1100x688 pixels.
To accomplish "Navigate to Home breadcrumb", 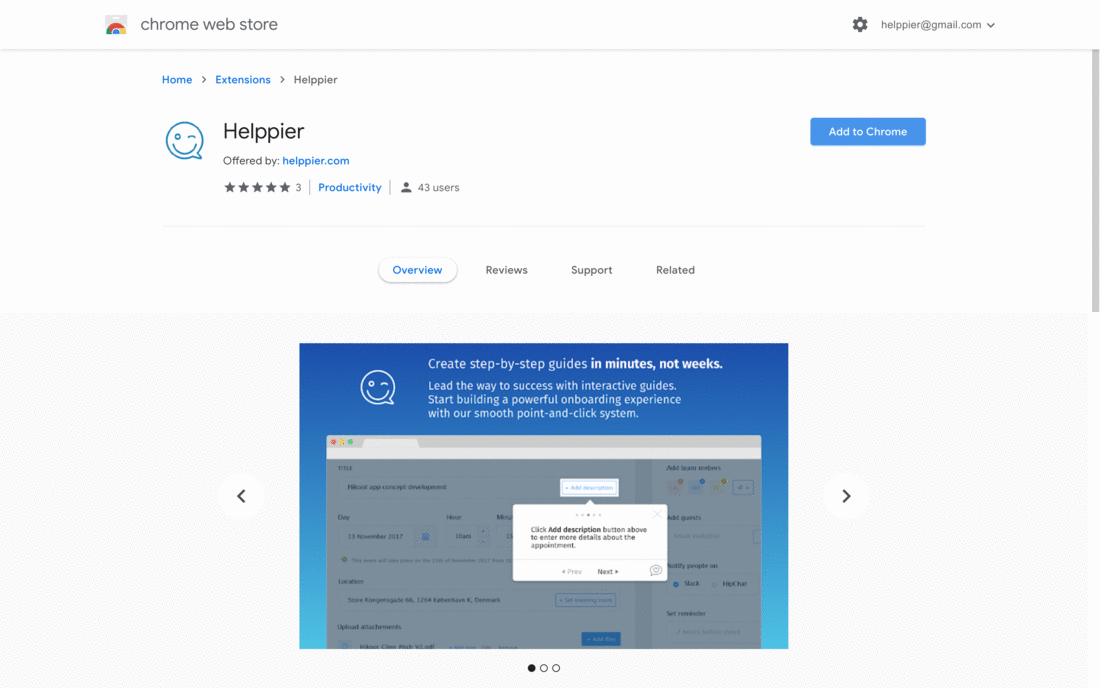I will click(x=177, y=80).
